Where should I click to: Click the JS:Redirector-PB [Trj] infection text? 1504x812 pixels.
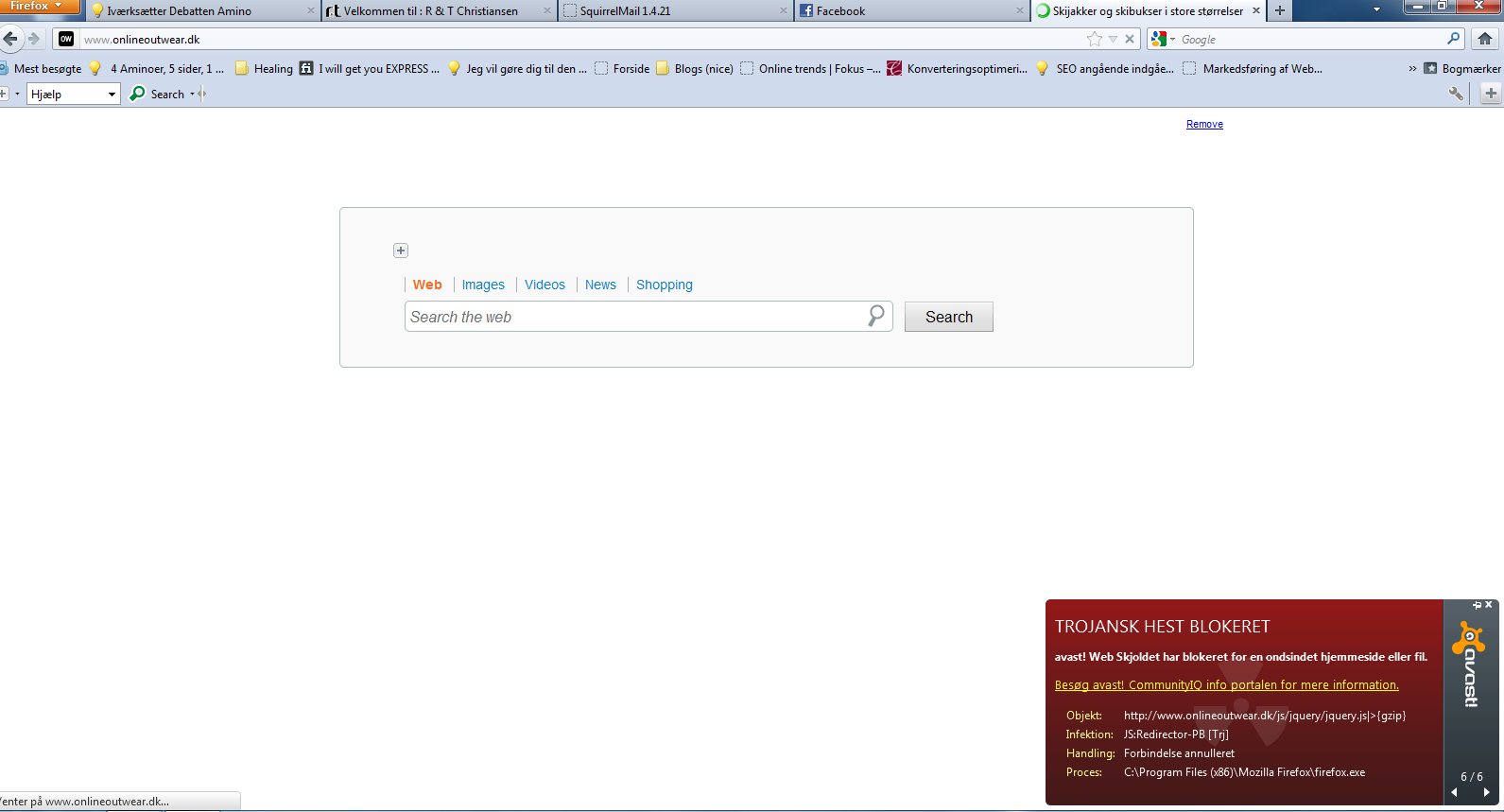pyautogui.click(x=1176, y=734)
